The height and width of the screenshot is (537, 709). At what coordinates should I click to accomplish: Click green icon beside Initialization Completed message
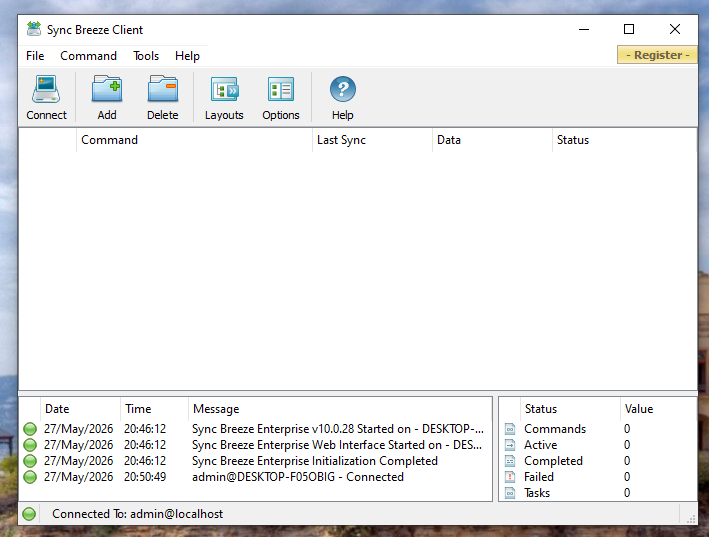(x=30, y=461)
